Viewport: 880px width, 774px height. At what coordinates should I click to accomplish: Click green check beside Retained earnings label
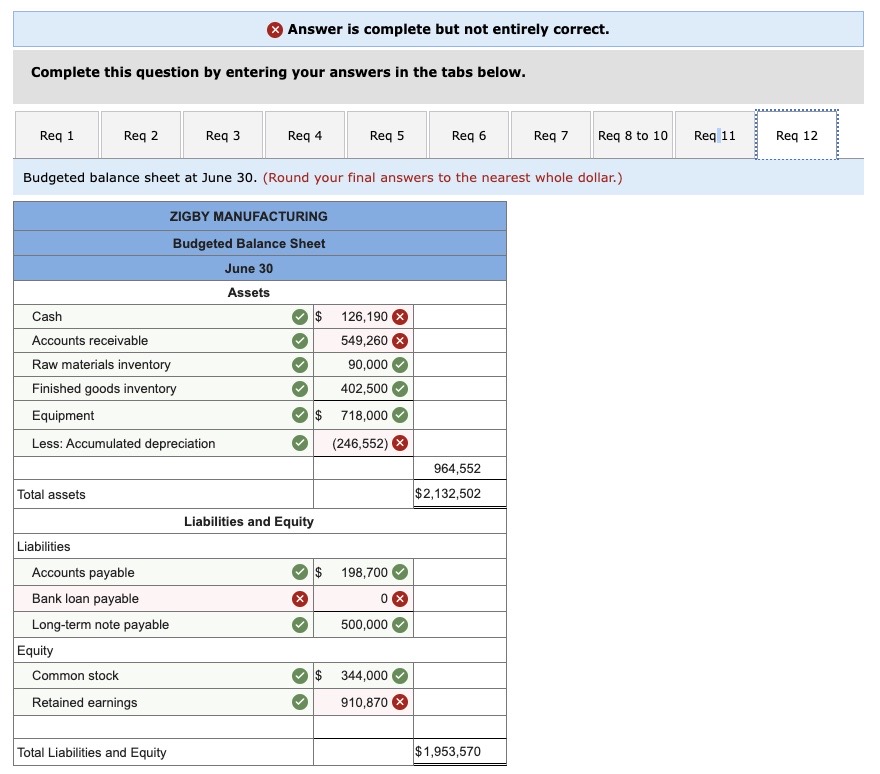click(300, 702)
